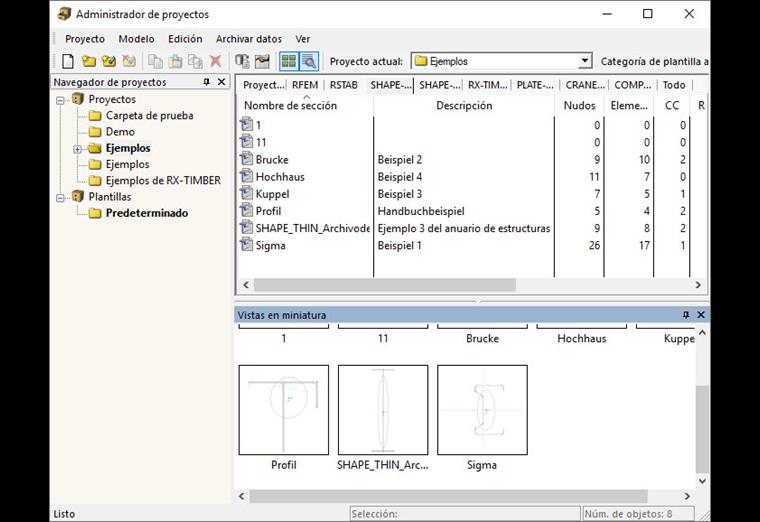This screenshot has height=522, width=760.
Task: Open the Edición menu
Action: [x=185, y=39]
